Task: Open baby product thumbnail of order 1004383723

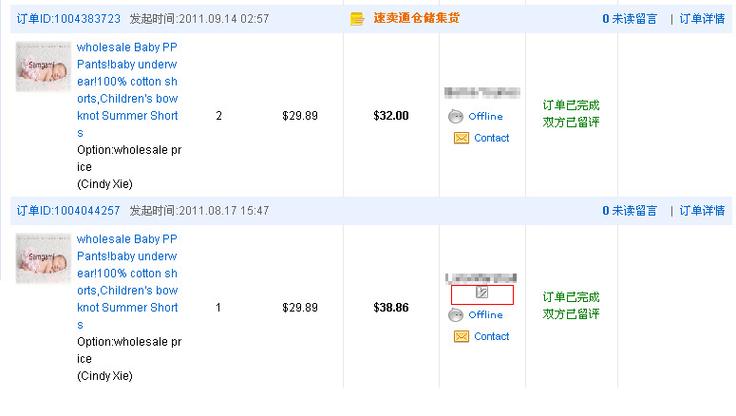Action: (x=43, y=66)
